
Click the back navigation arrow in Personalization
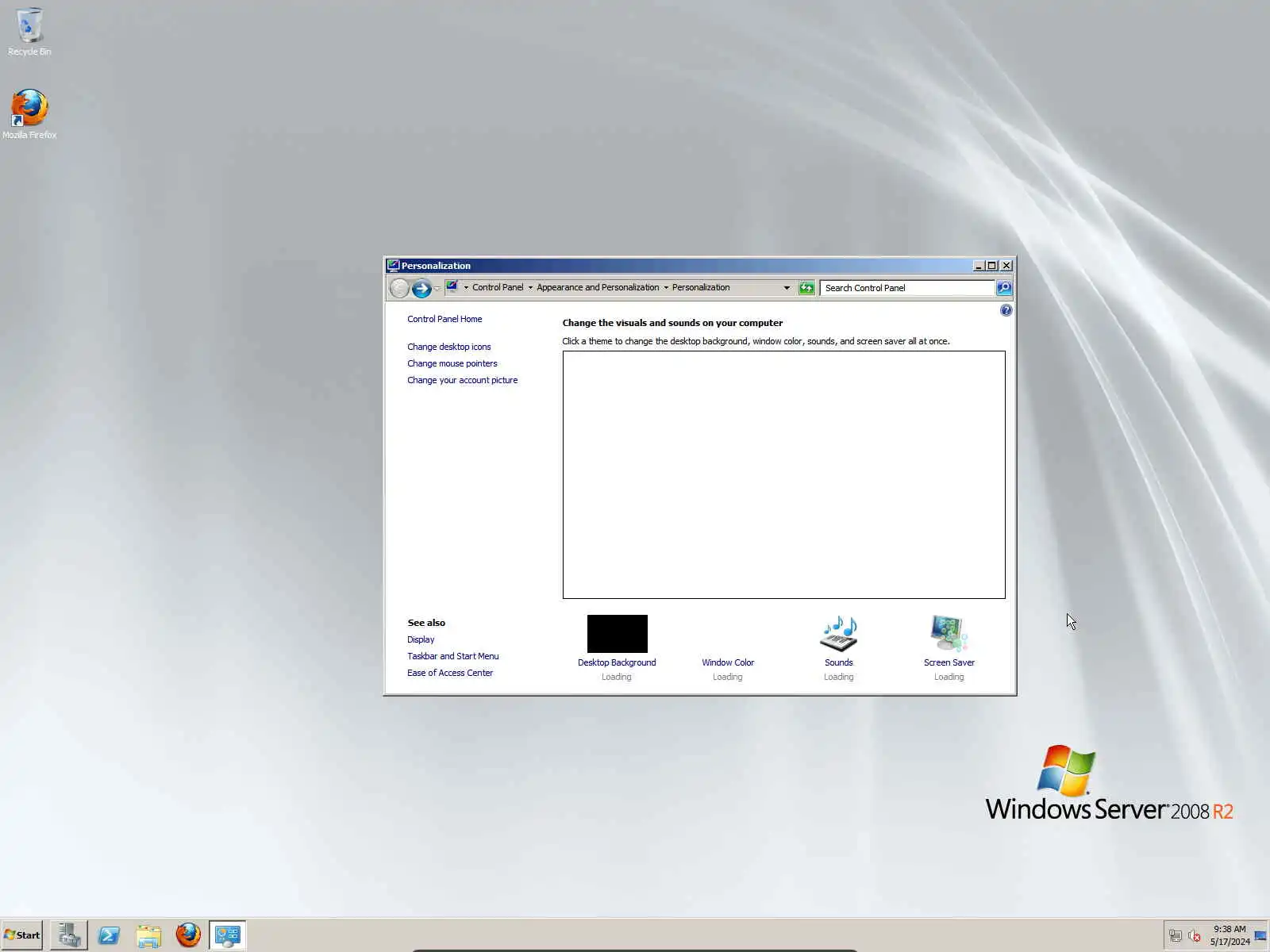pyautogui.click(x=399, y=289)
